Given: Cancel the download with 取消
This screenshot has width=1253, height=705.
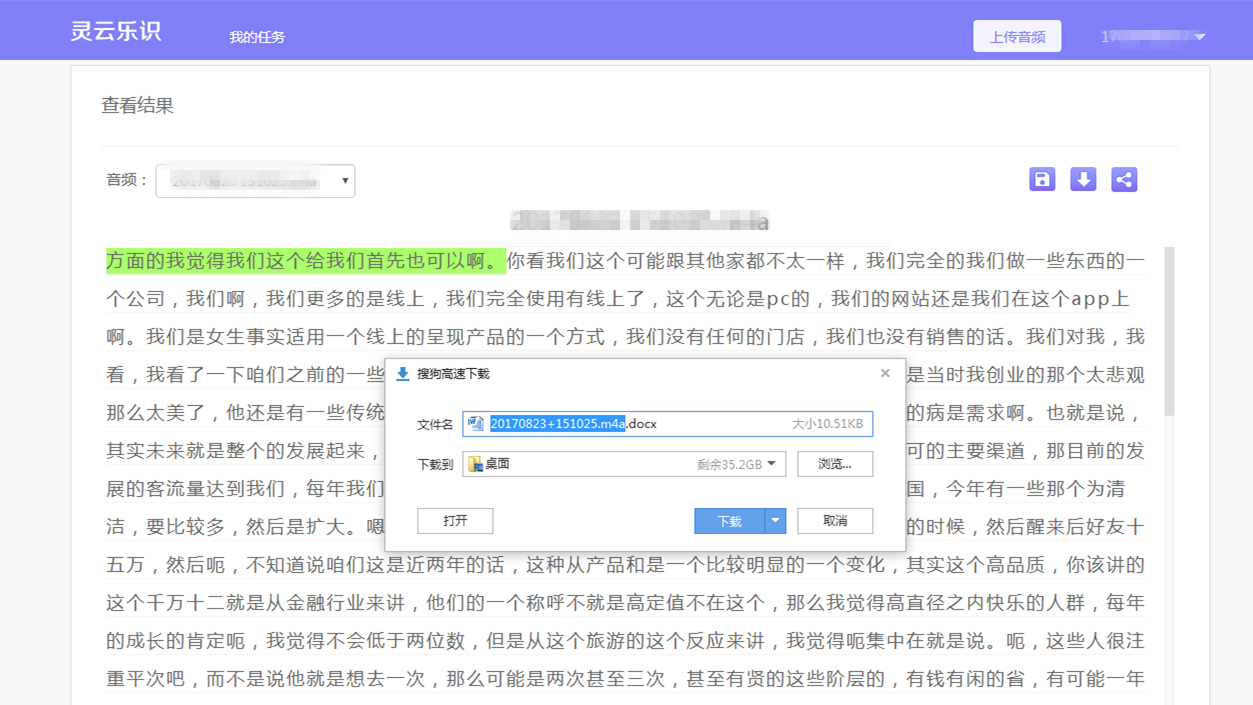Looking at the screenshot, I should coord(835,521).
